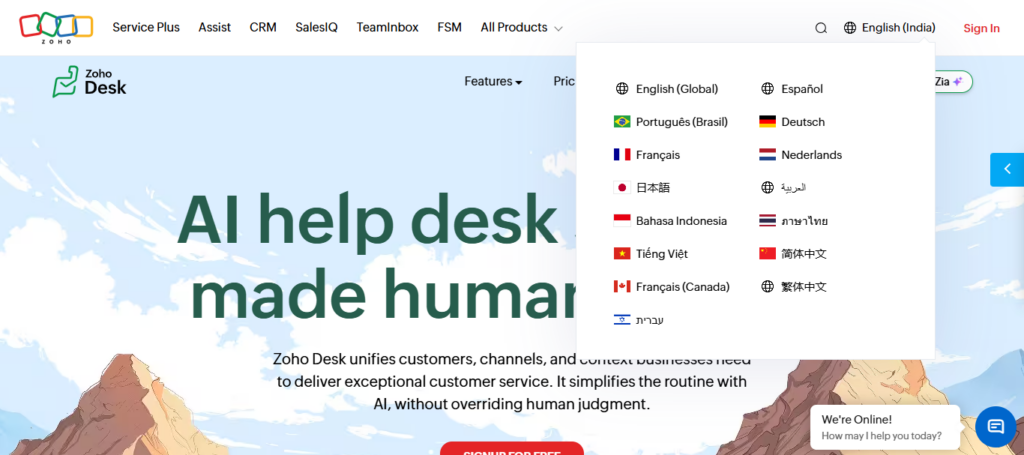Viewport: 1024px width, 455px height.
Task: Open the We're Online chat prompt
Action: click(884, 427)
